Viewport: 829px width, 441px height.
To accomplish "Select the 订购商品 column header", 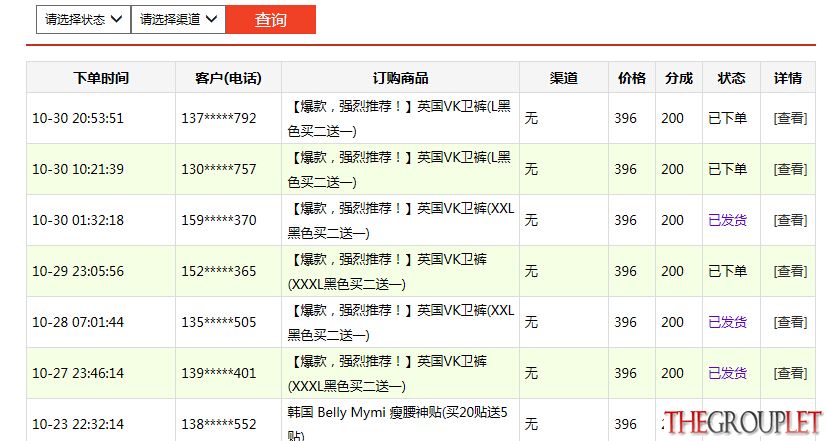I will [400, 78].
